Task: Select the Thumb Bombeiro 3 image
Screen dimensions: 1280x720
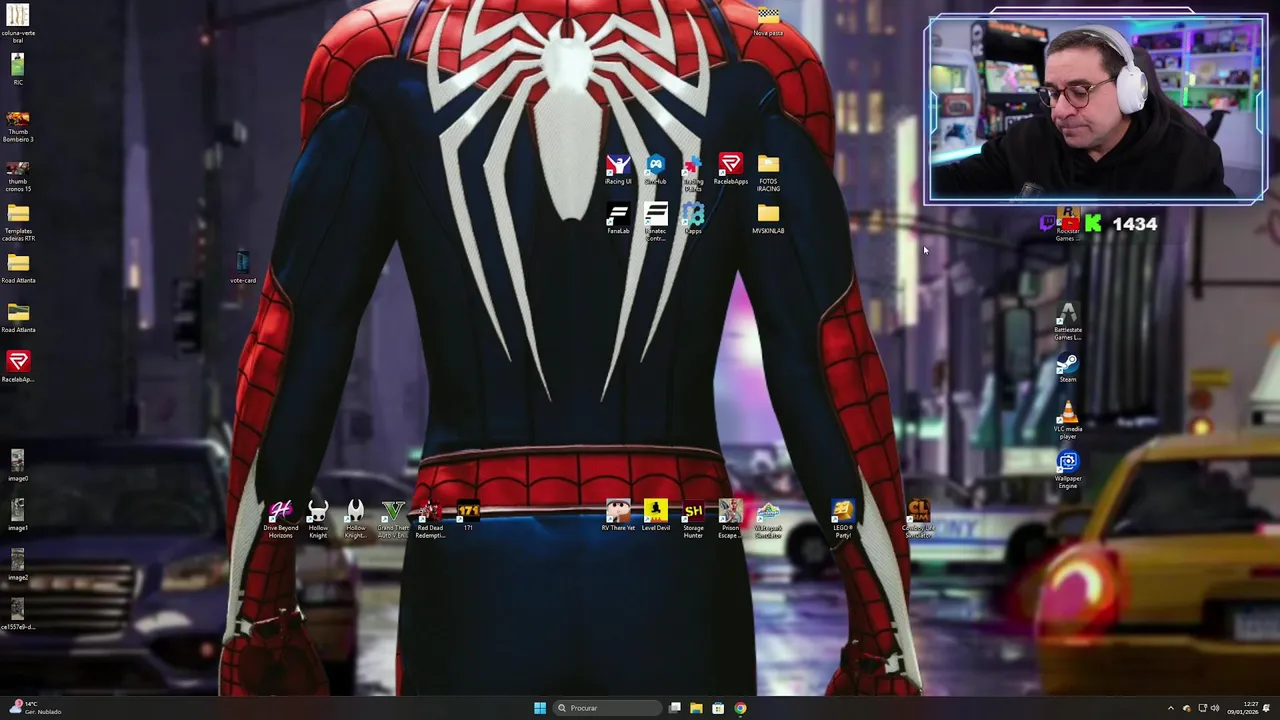Action: [x=18, y=127]
